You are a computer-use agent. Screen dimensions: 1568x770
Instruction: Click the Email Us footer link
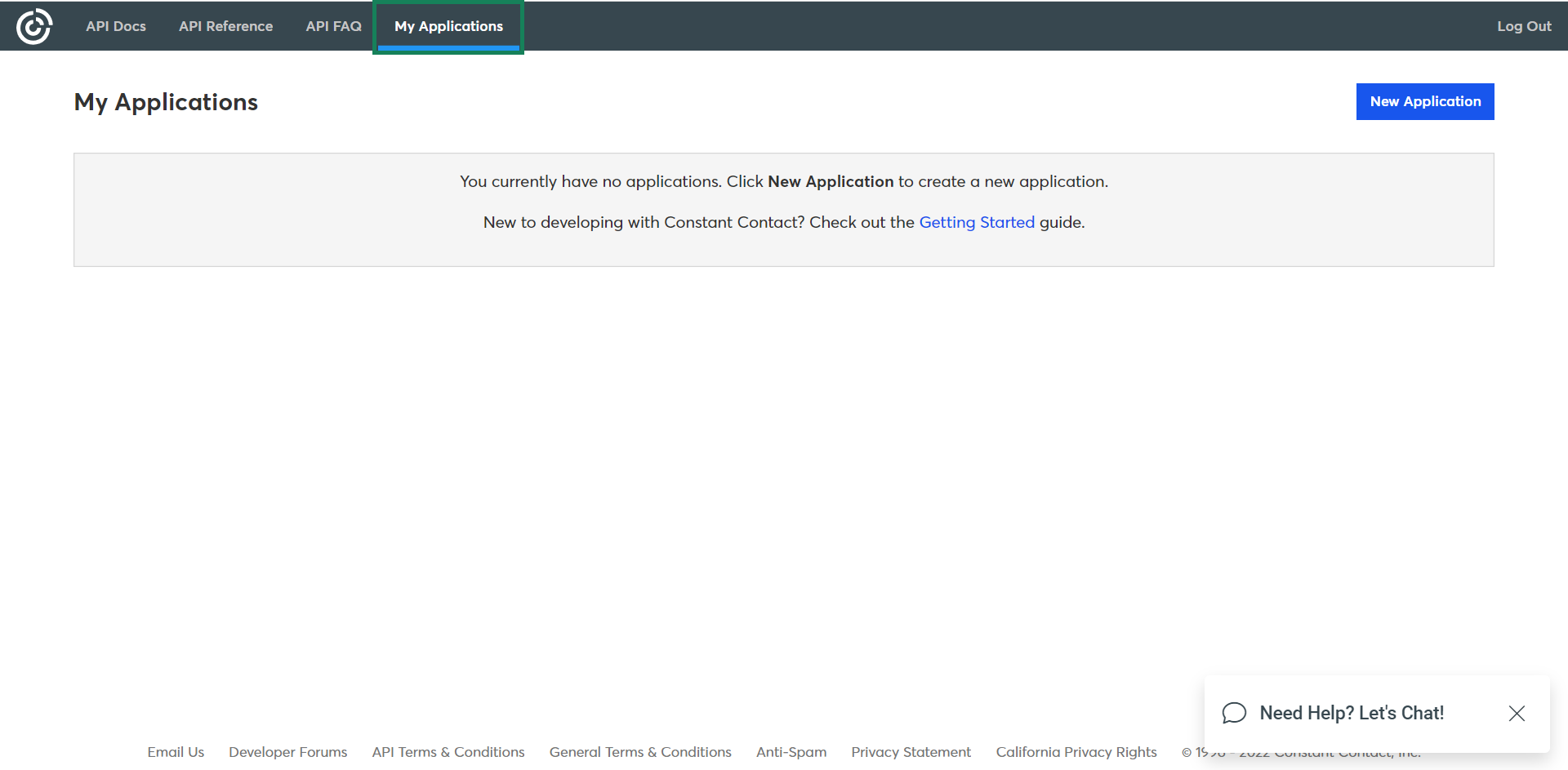pos(176,752)
